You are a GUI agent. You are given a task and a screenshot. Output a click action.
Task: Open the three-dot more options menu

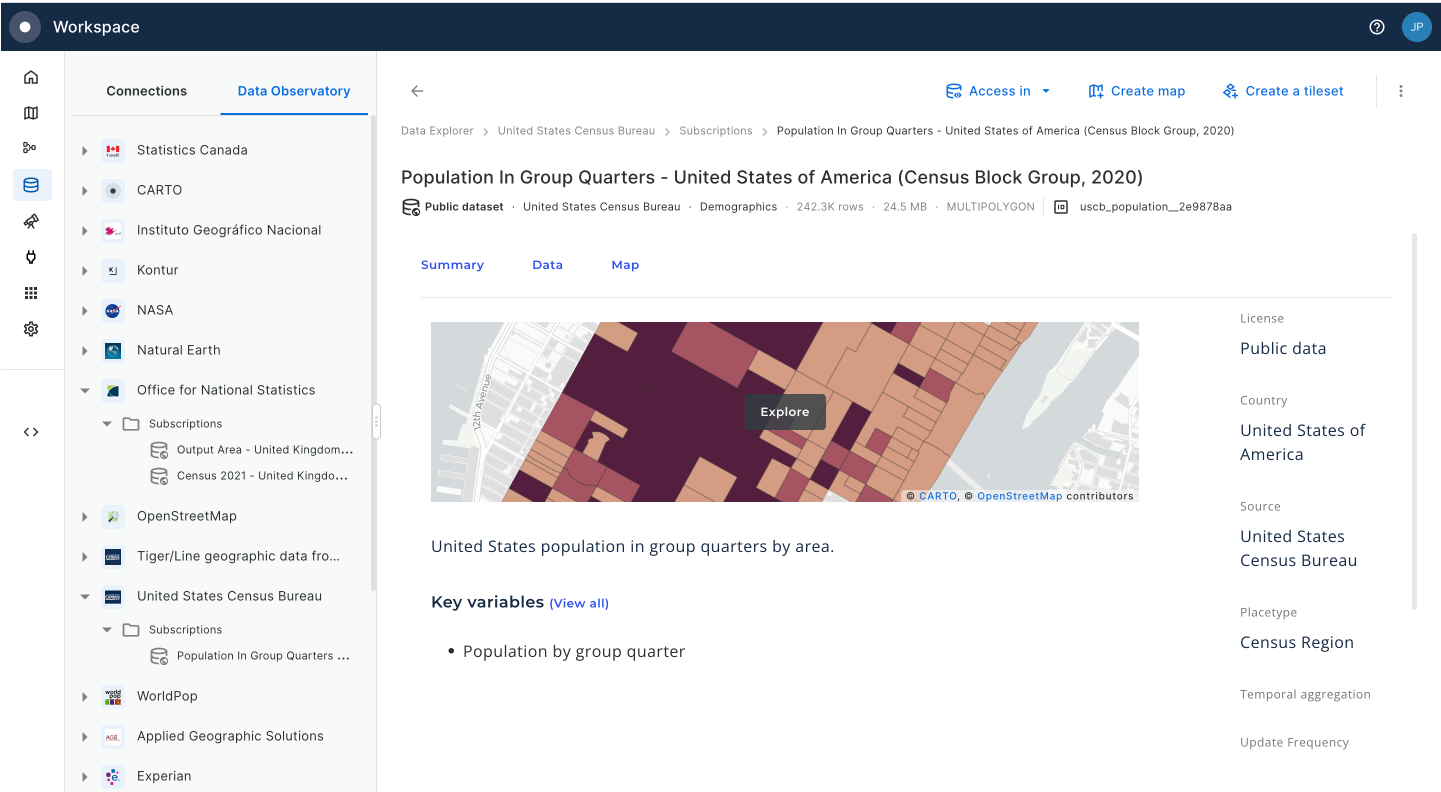[1401, 91]
